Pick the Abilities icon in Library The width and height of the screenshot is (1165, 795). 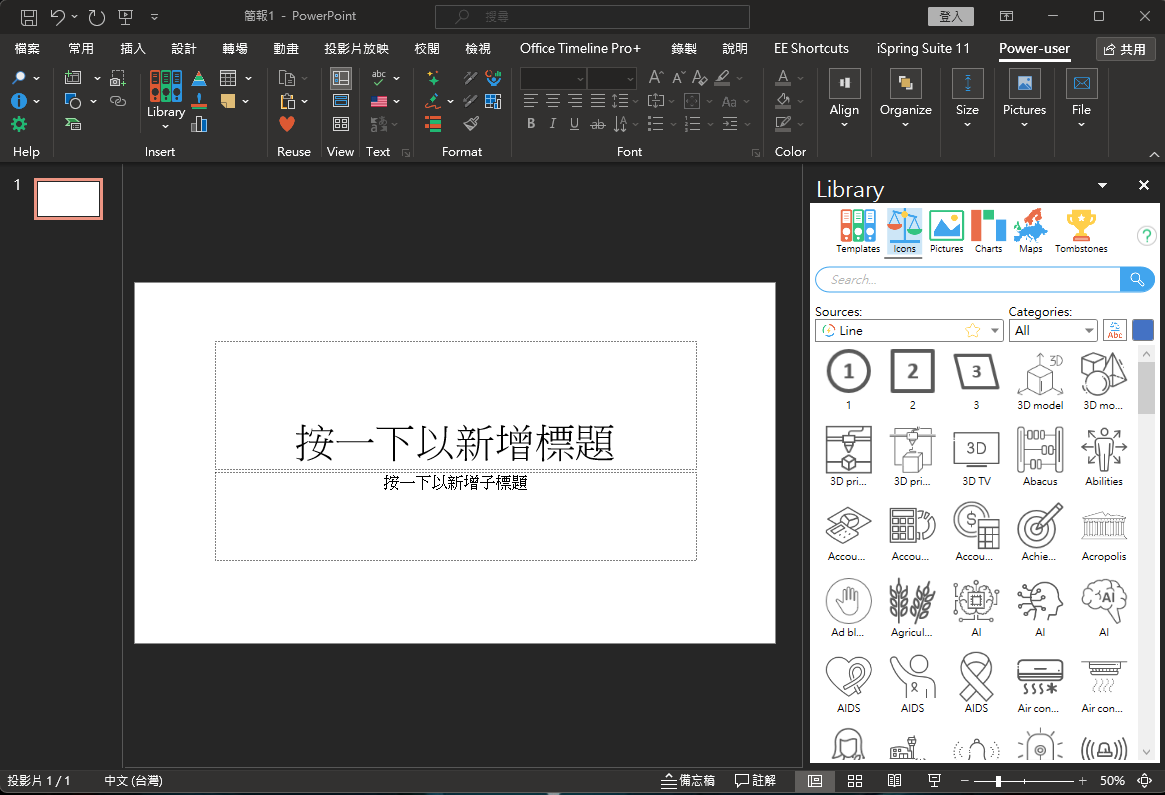click(x=1104, y=456)
